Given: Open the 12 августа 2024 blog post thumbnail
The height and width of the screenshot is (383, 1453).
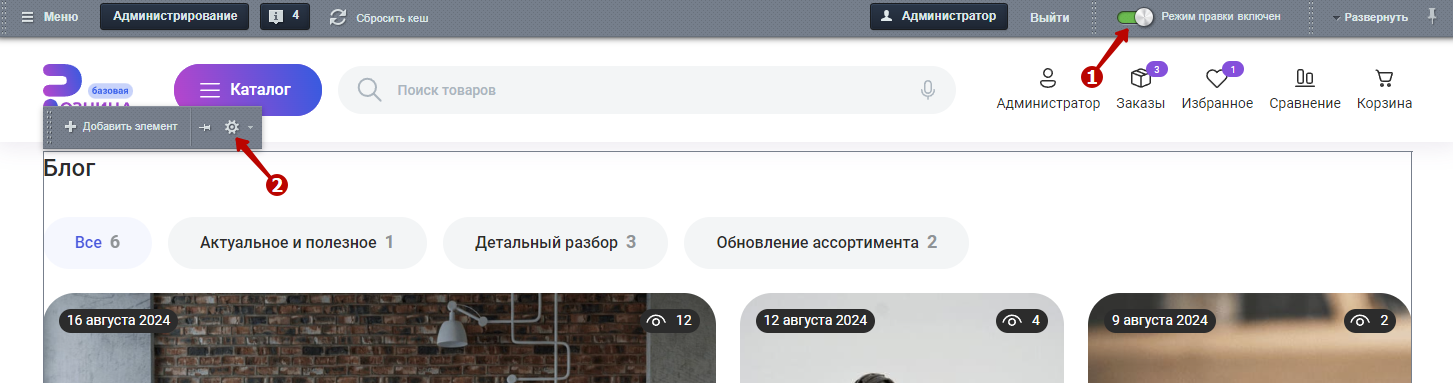Looking at the screenshot, I should [x=902, y=338].
